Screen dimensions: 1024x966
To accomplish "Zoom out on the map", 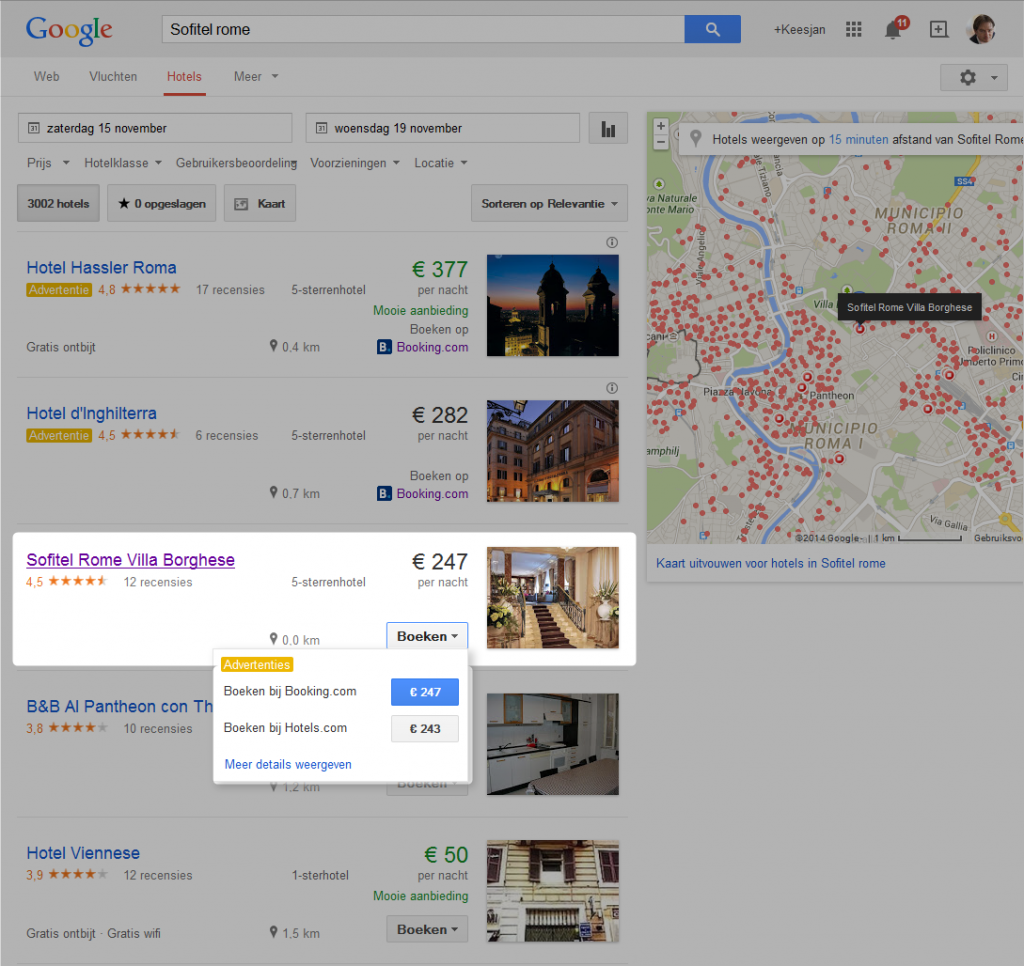I will click(660, 142).
